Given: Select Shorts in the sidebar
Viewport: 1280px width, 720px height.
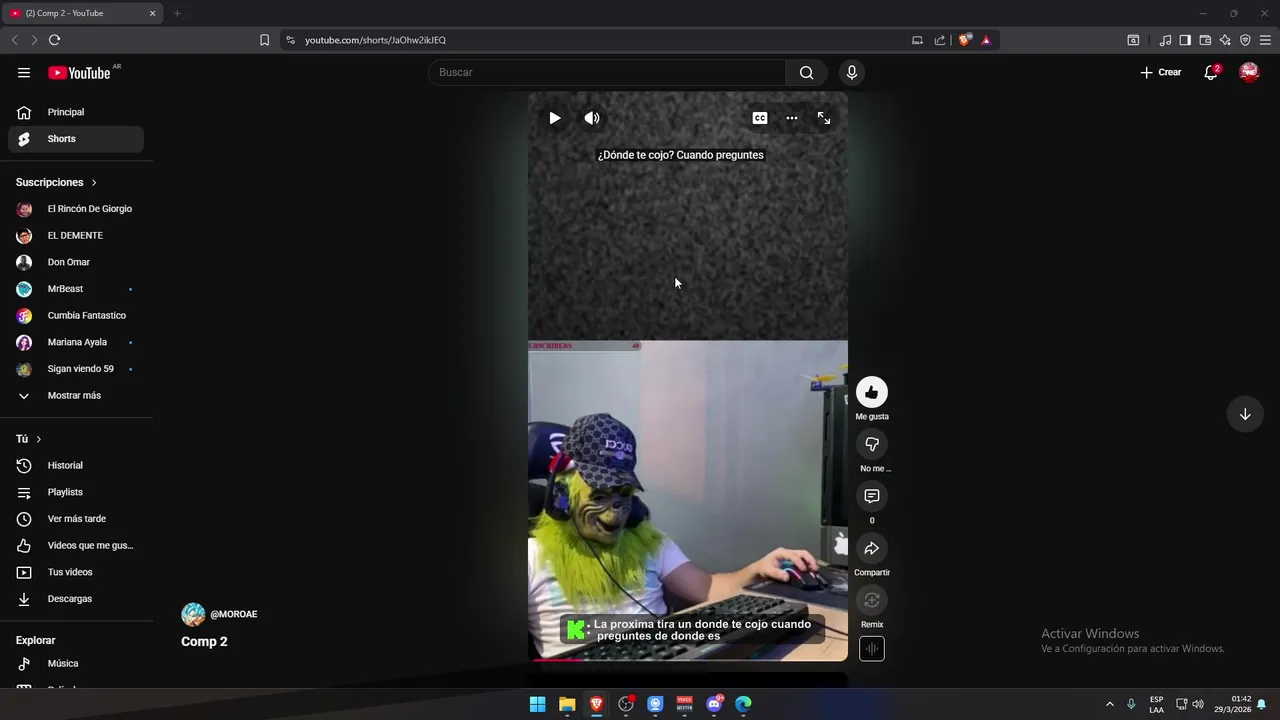Looking at the screenshot, I should 76,139.
